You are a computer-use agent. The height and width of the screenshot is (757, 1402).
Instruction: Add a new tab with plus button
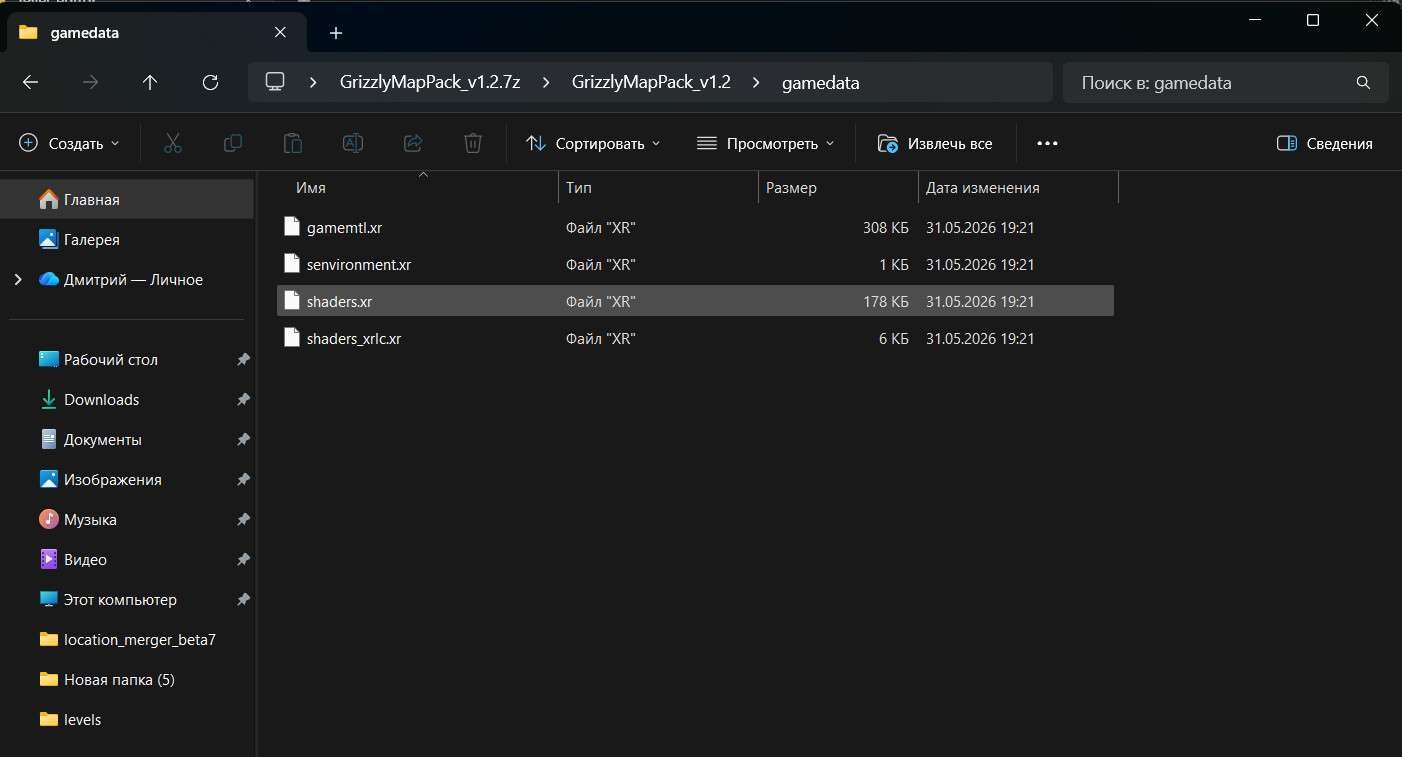(x=336, y=33)
